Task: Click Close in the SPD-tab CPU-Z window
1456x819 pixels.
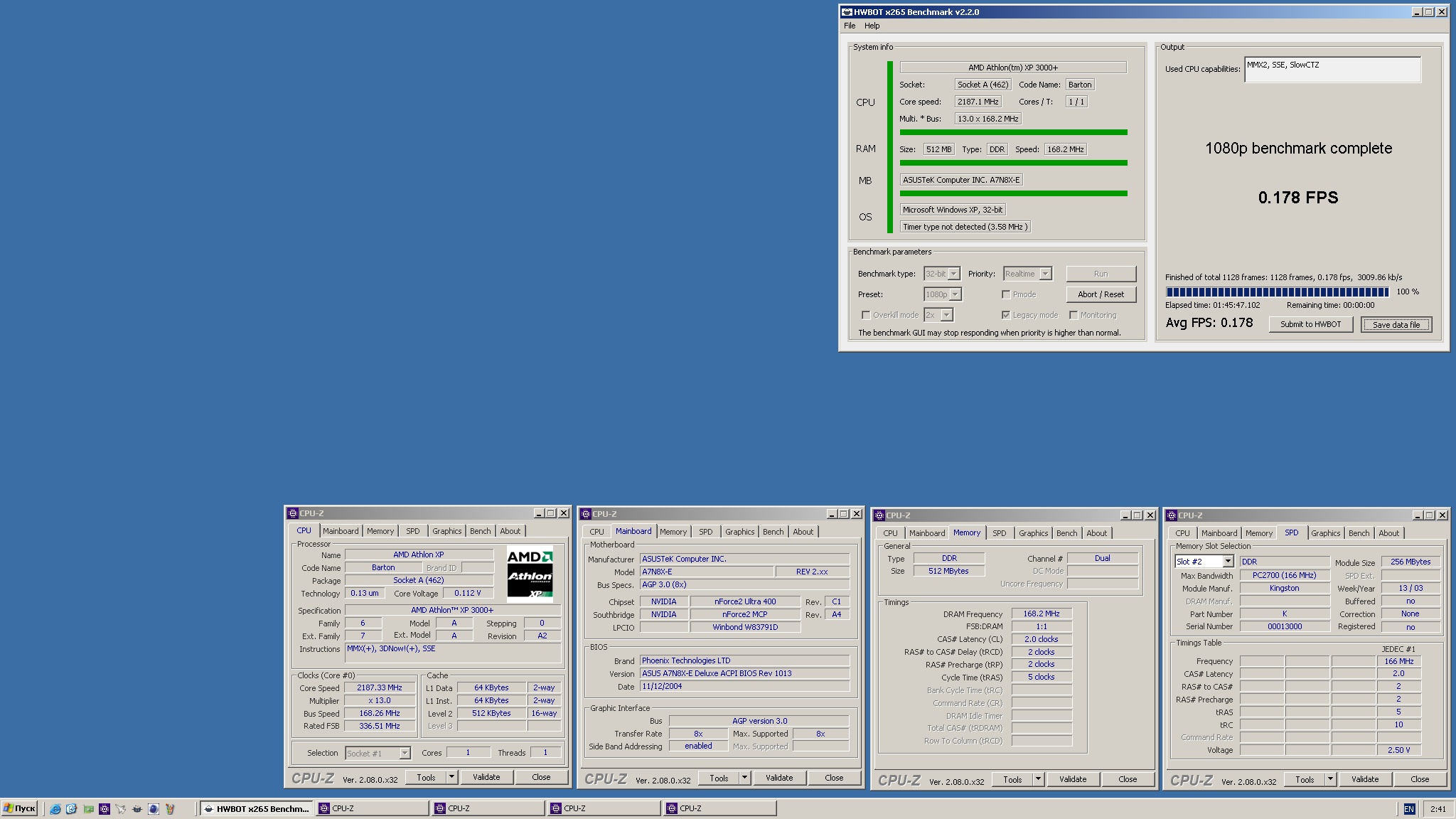Action: 1420,779
